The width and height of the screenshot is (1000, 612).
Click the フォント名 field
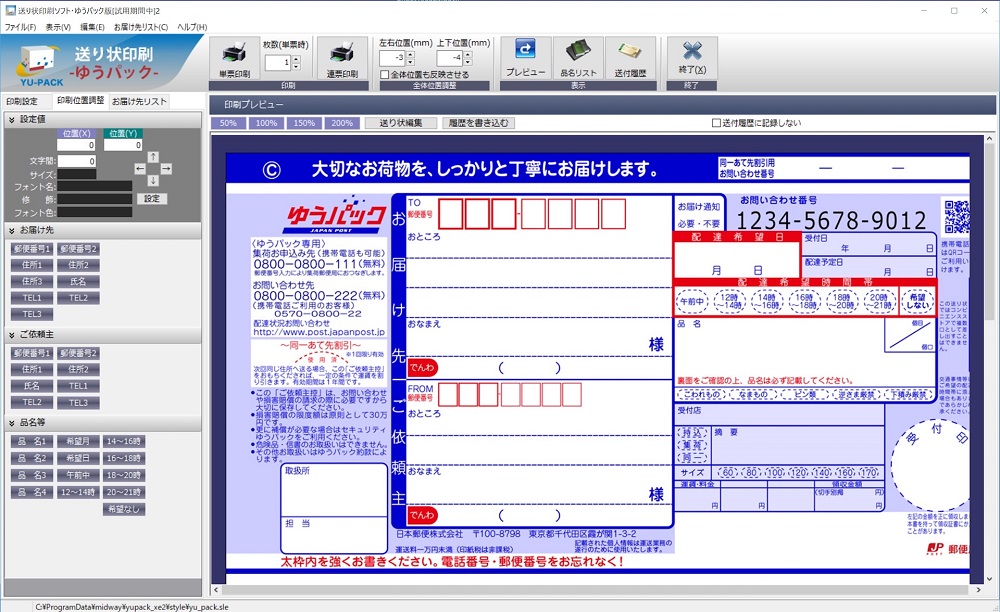[x=94, y=187]
